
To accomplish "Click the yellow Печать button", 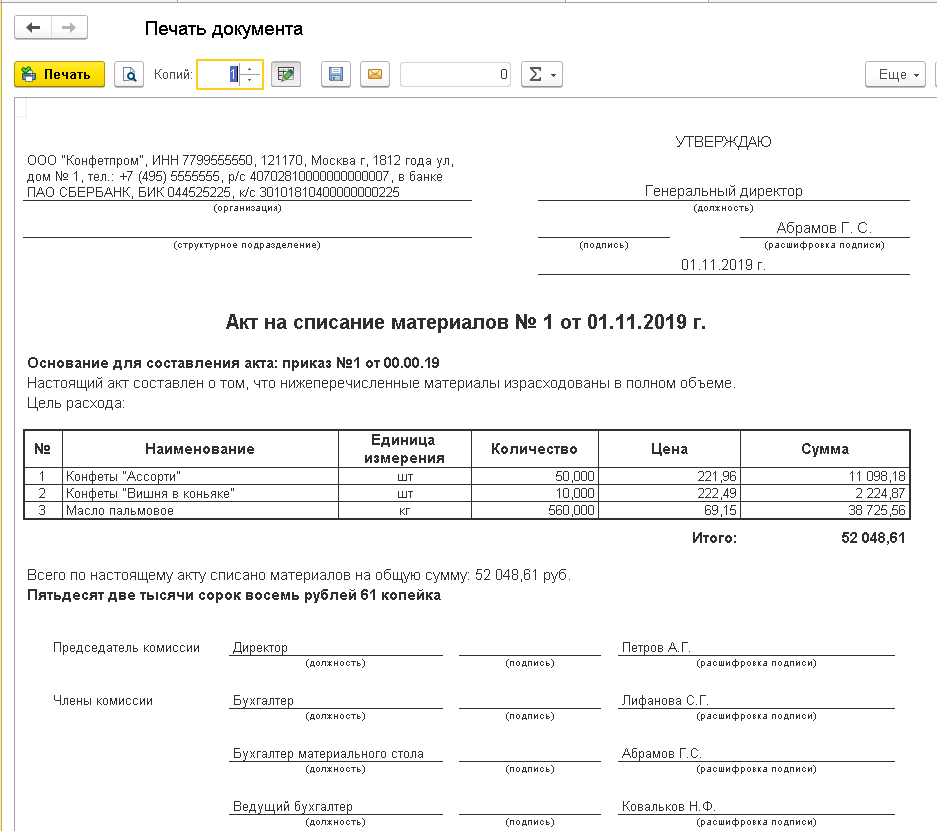I will [x=59, y=75].
